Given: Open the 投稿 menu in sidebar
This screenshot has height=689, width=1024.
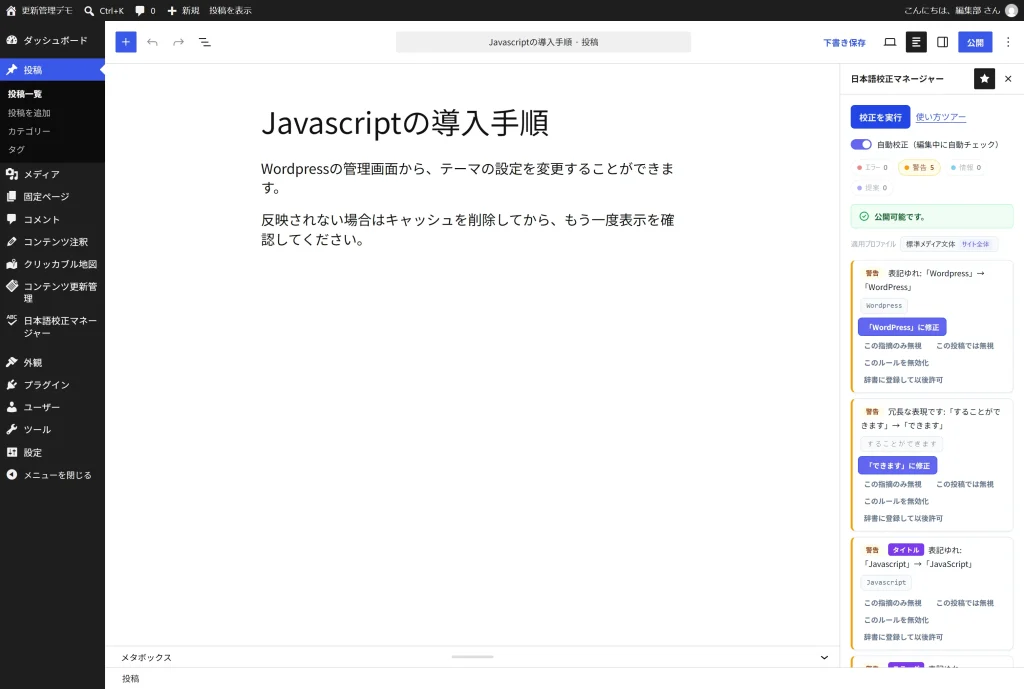Looking at the screenshot, I should pyautogui.click(x=52, y=70).
